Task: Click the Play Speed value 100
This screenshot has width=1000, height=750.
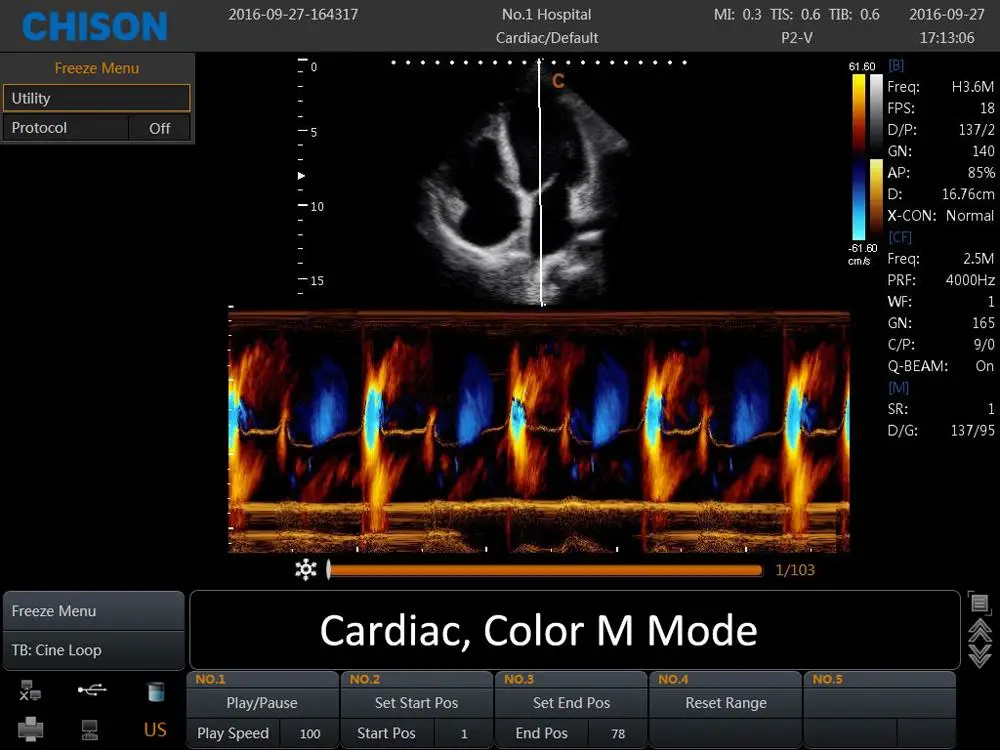Action: click(x=310, y=733)
